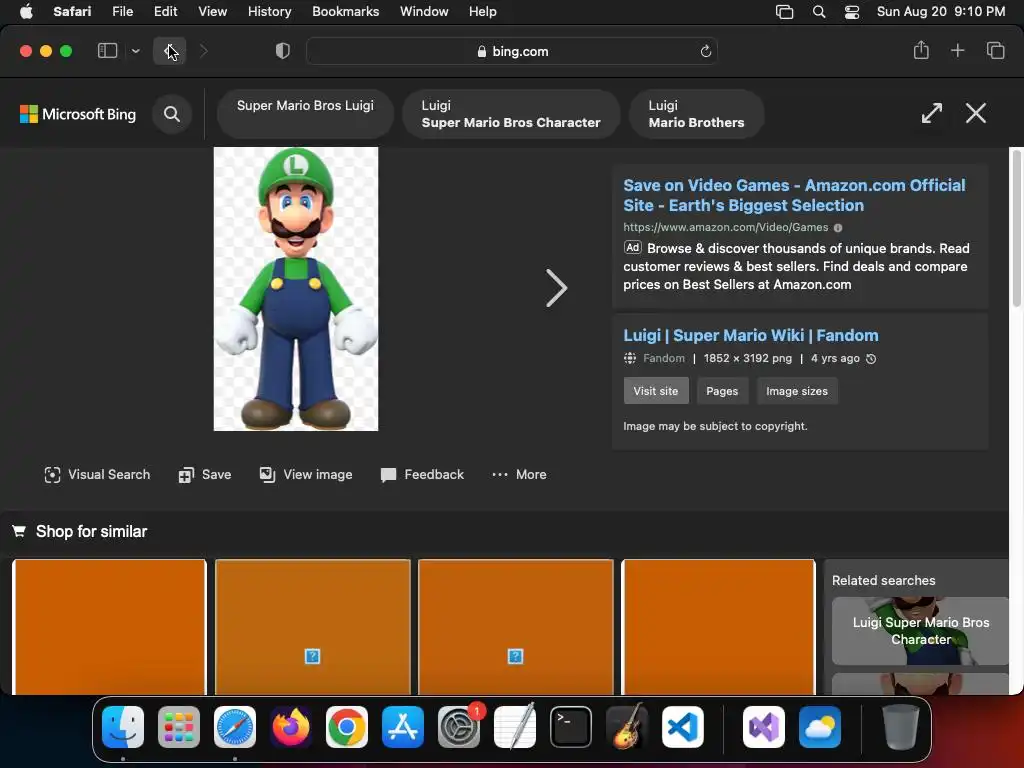Image resolution: width=1024 pixels, height=768 pixels.
Task: Open System Settings from the Dock
Action: tap(459, 727)
